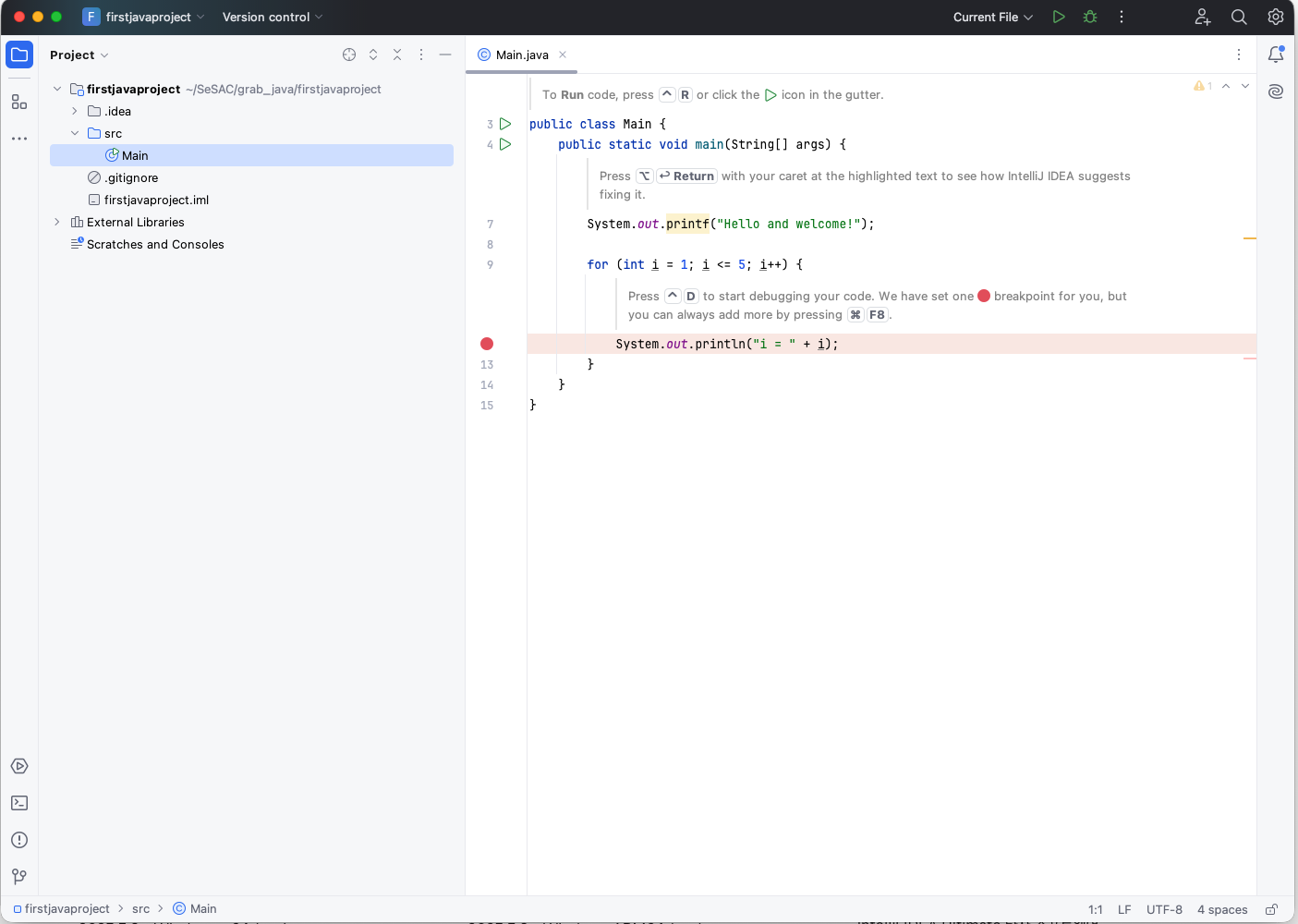Open Notifications bell

tap(1276, 55)
